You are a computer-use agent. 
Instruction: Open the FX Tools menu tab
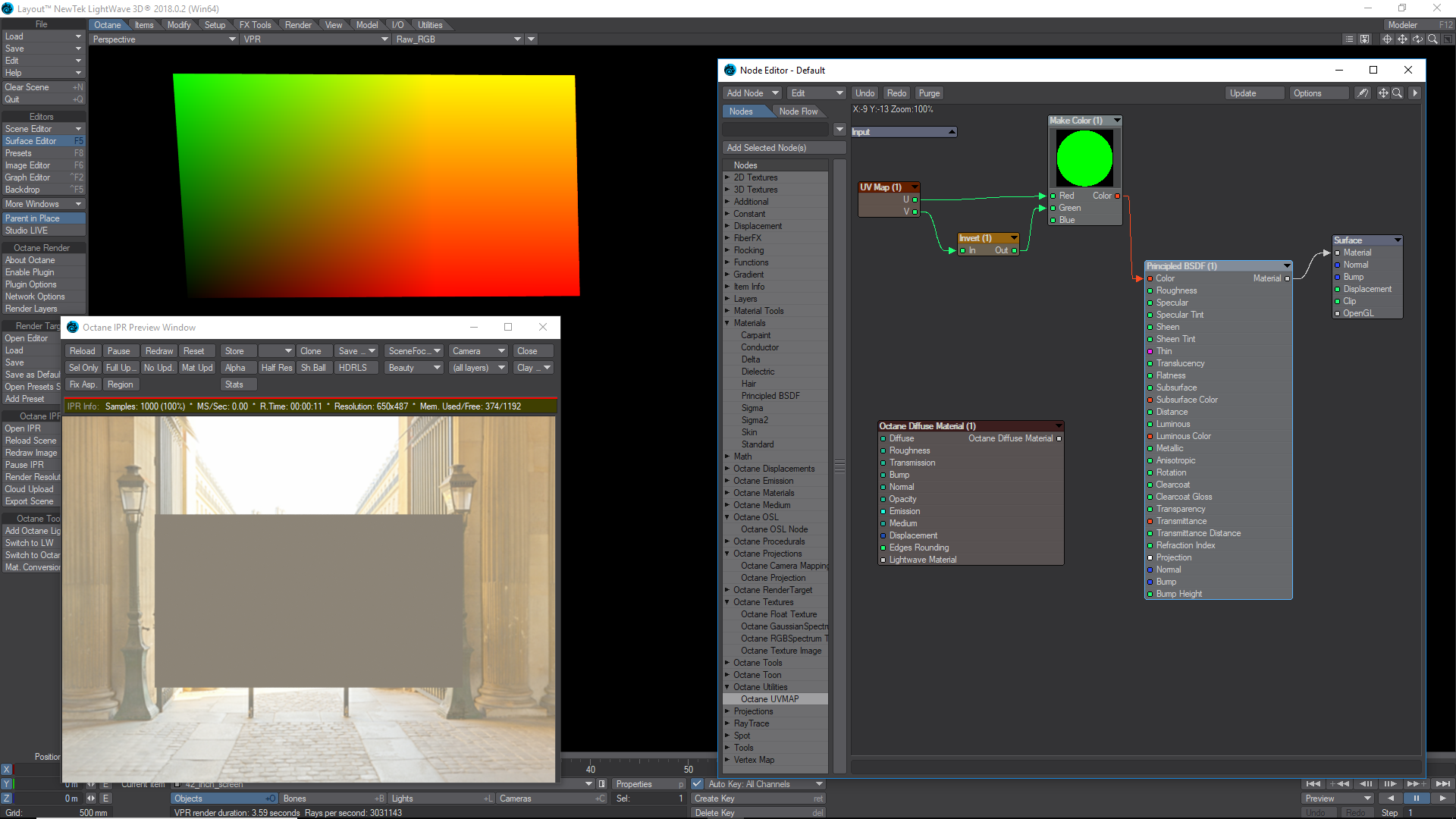255,25
